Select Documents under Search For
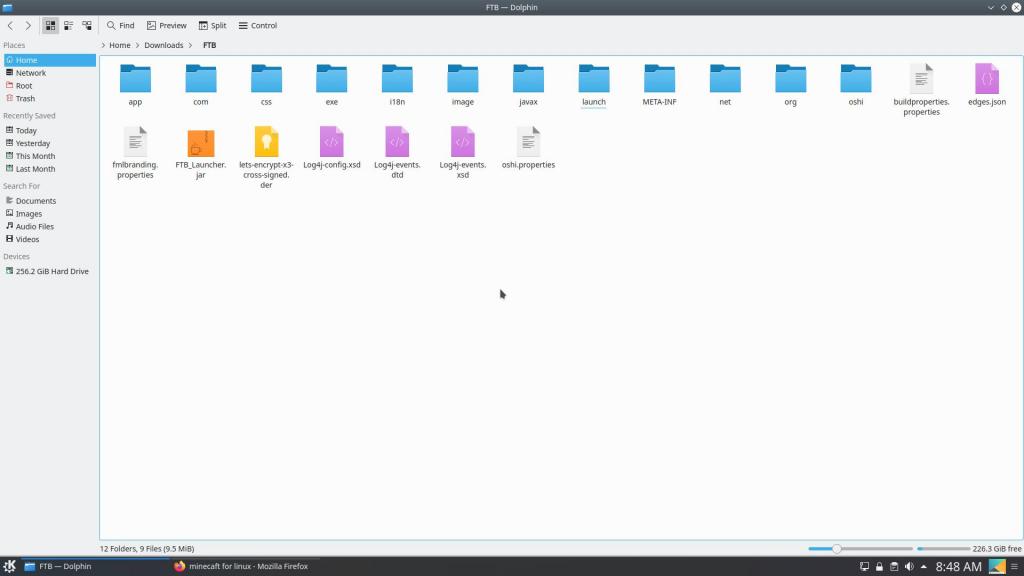The height and width of the screenshot is (576, 1024). pos(35,201)
